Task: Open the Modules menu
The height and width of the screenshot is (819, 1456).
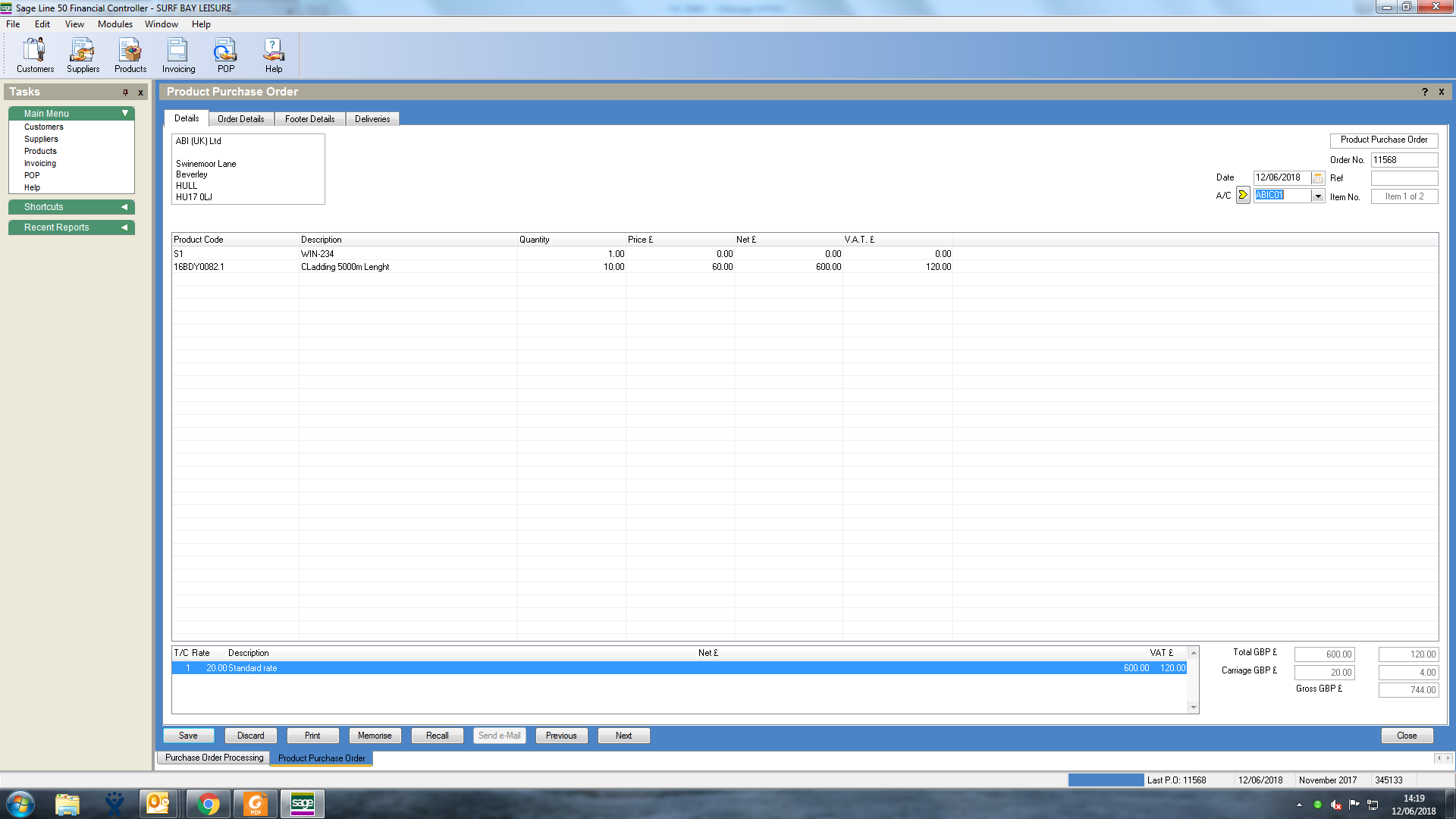Action: (115, 24)
